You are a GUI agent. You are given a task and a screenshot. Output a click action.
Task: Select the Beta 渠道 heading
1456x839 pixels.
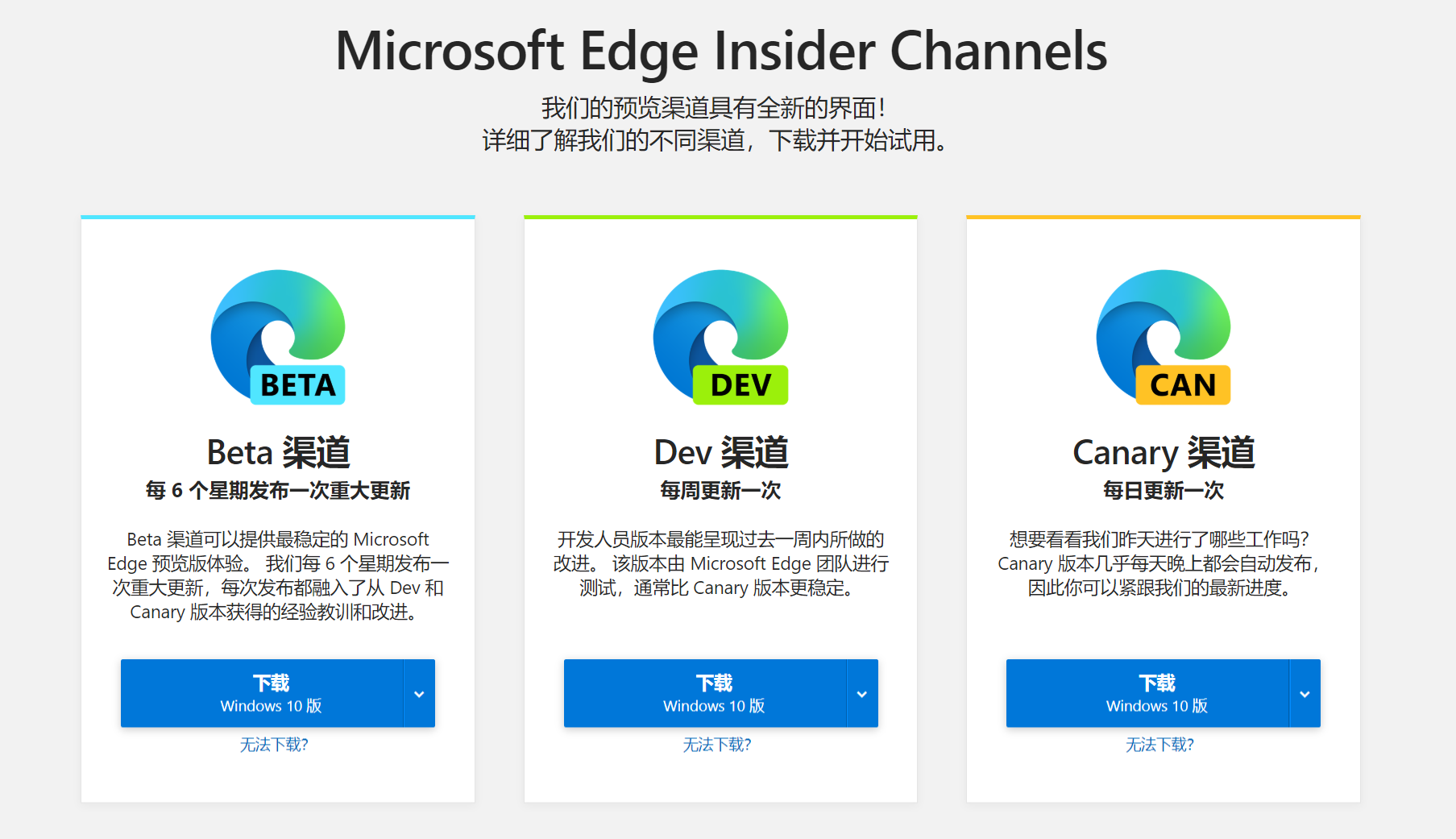click(x=278, y=452)
